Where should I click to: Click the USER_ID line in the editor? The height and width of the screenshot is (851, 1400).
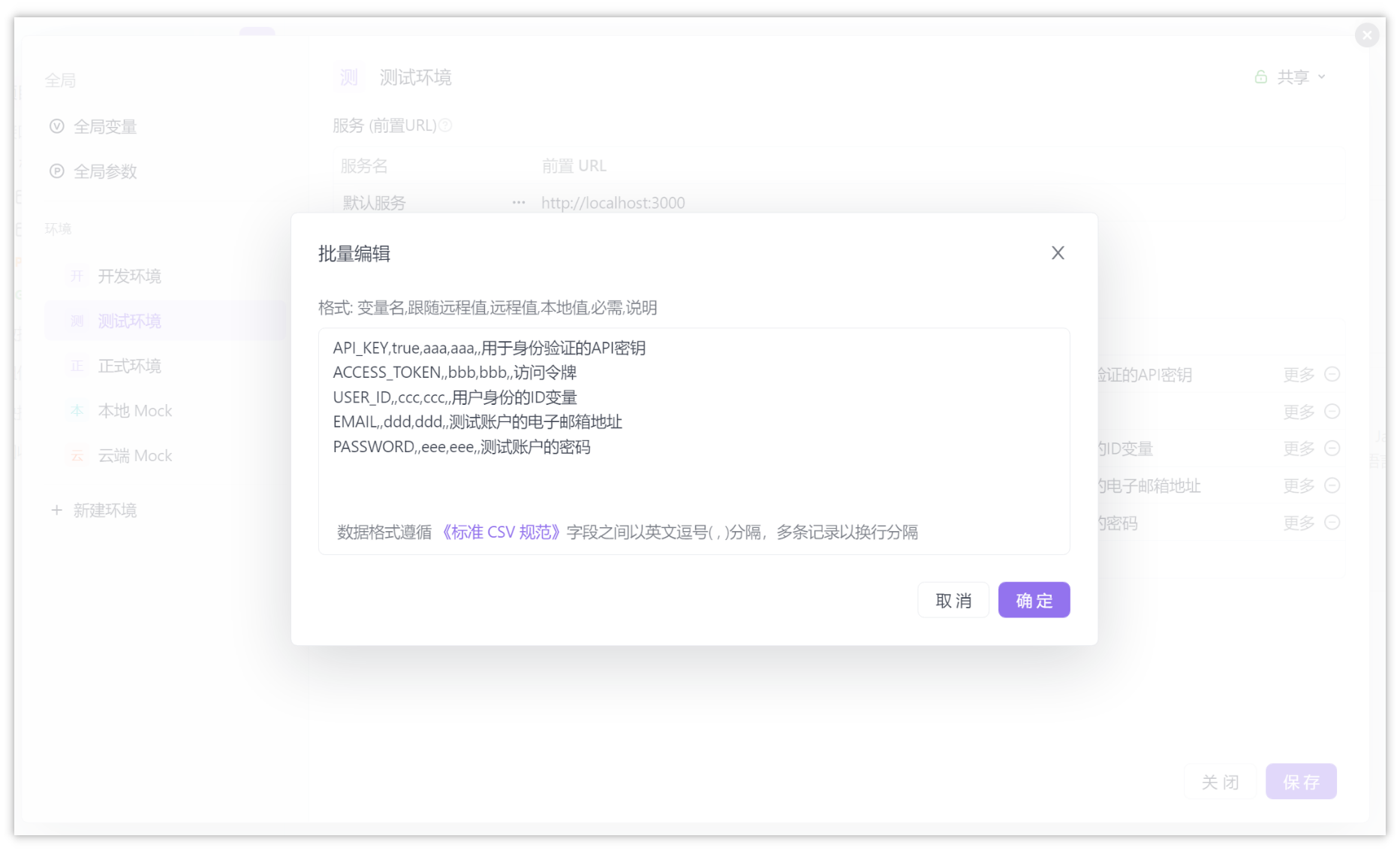click(455, 397)
